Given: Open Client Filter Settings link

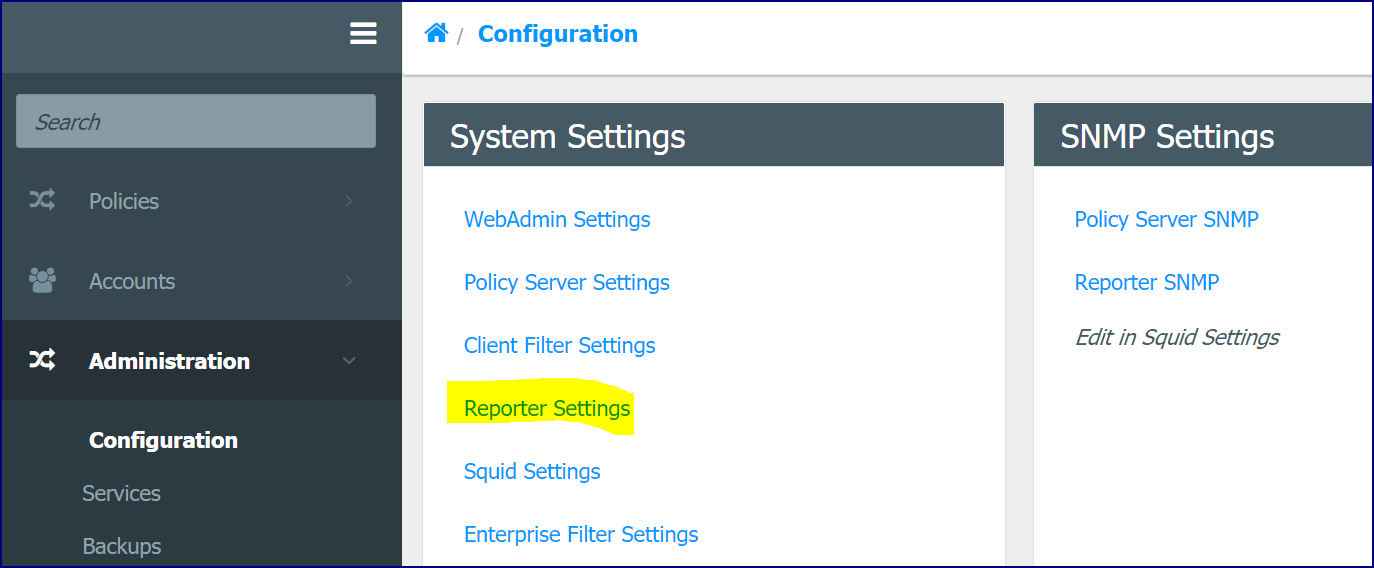Looking at the screenshot, I should click(560, 345).
